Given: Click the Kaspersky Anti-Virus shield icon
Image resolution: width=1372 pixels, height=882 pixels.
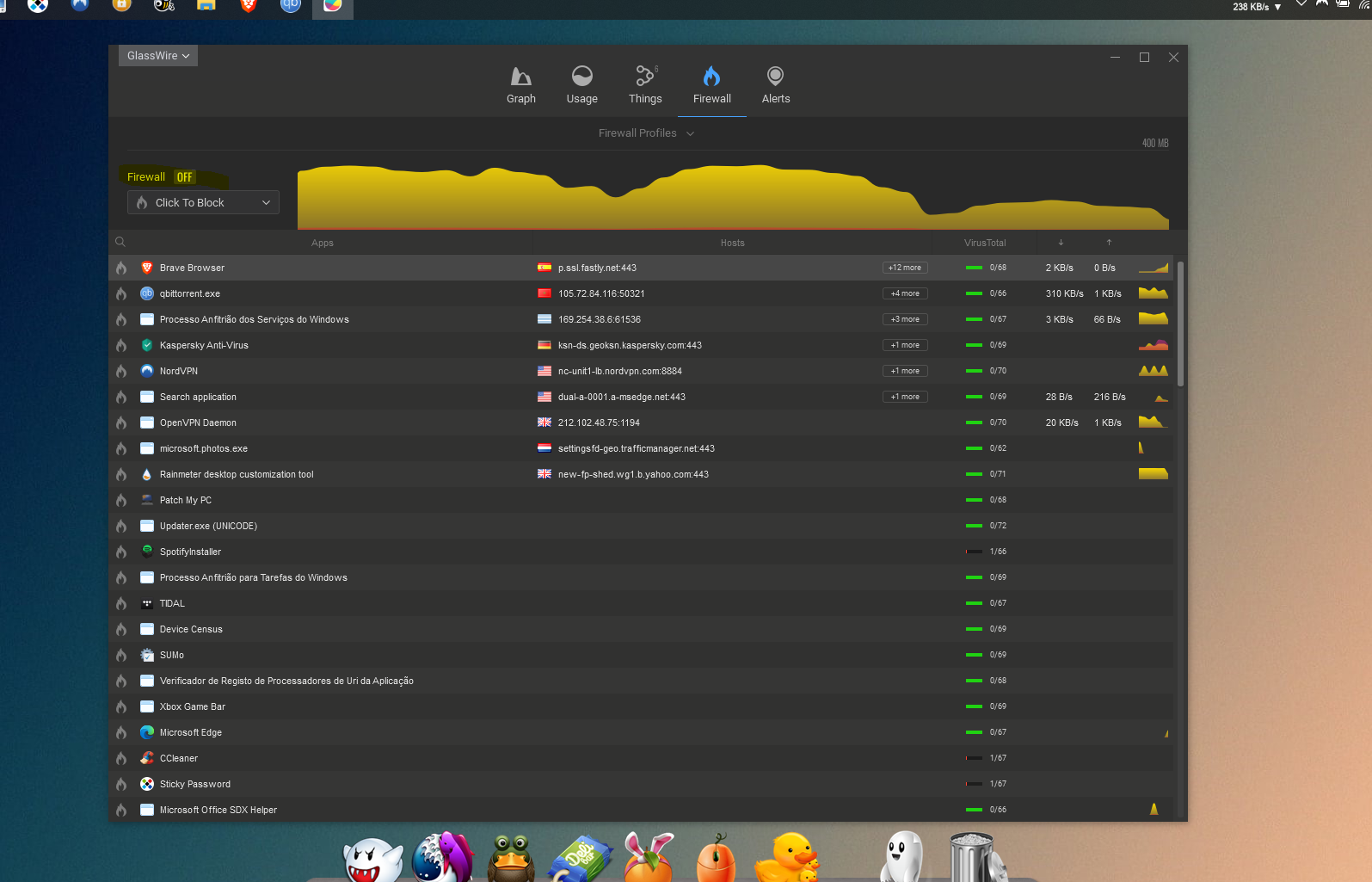Looking at the screenshot, I should pyautogui.click(x=147, y=345).
